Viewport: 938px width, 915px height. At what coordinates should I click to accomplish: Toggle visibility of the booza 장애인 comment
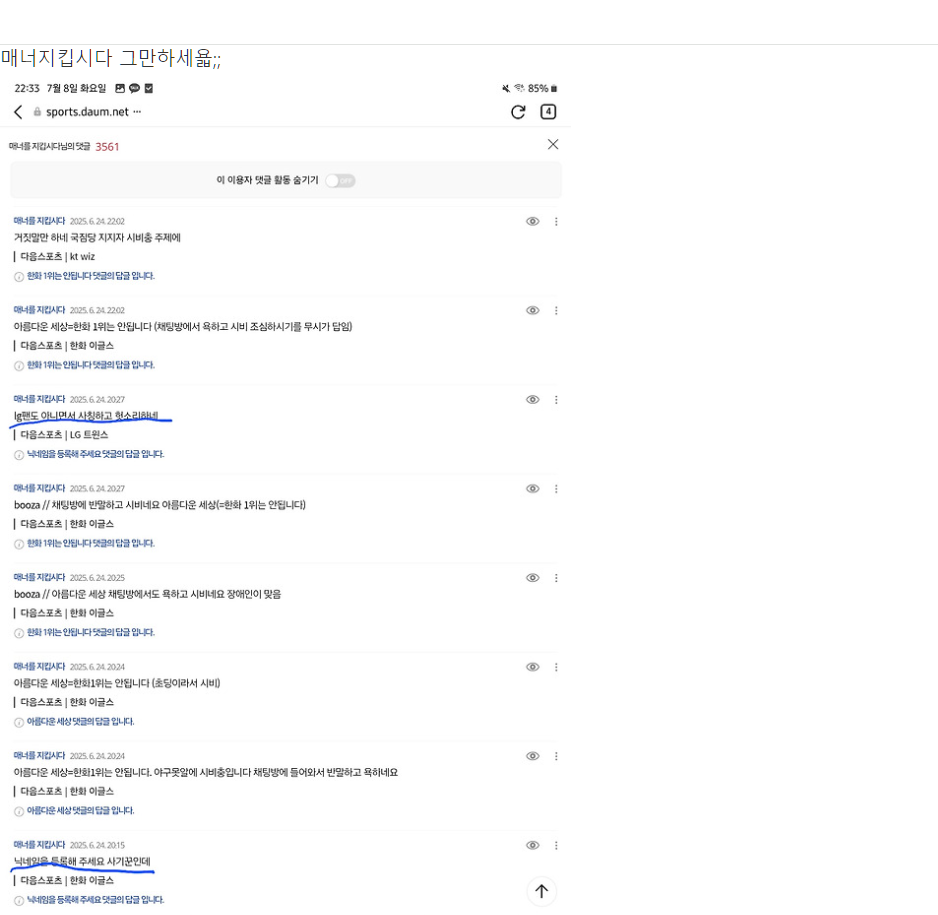click(x=532, y=577)
